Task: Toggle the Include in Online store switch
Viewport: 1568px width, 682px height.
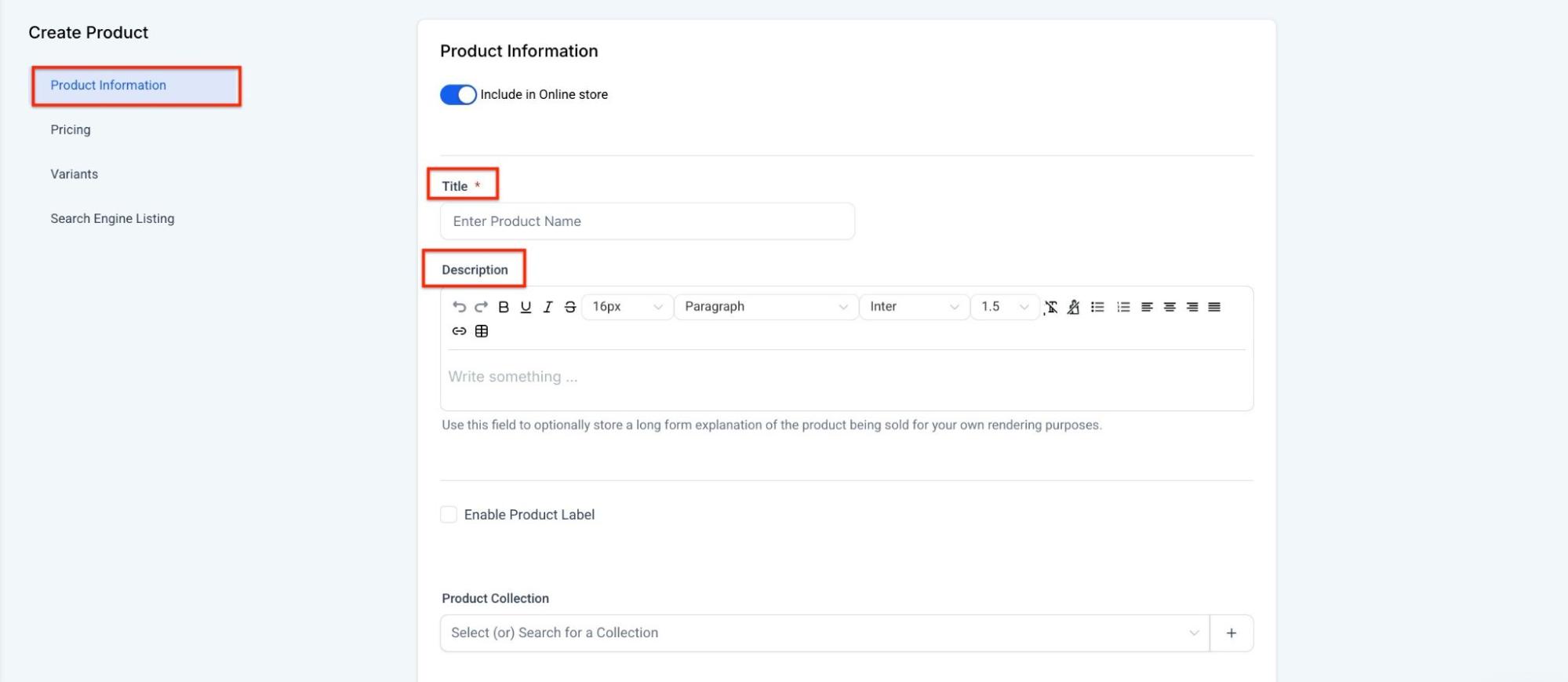Action: pos(458,95)
